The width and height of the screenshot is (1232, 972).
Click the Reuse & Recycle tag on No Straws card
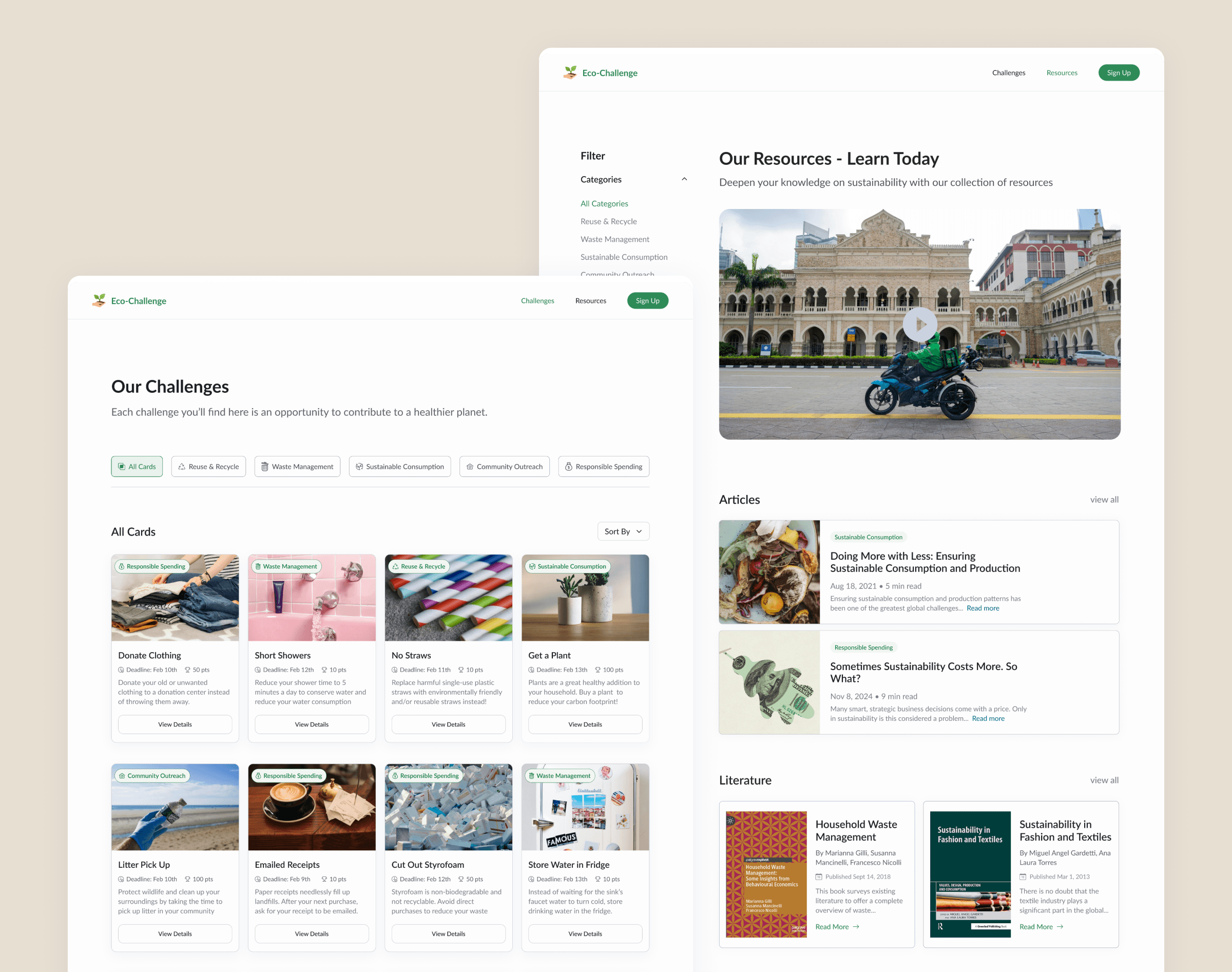click(x=419, y=566)
